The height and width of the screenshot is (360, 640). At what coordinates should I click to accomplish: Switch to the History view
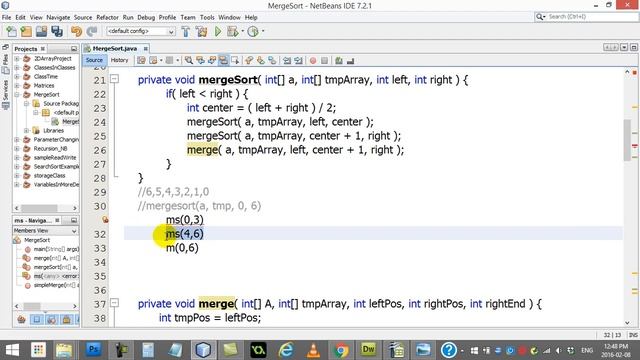pos(119,60)
